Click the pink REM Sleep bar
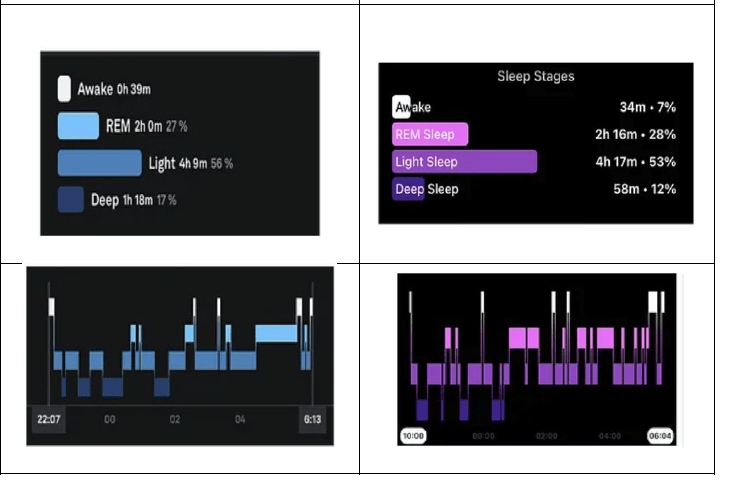731x490 pixels. point(430,135)
